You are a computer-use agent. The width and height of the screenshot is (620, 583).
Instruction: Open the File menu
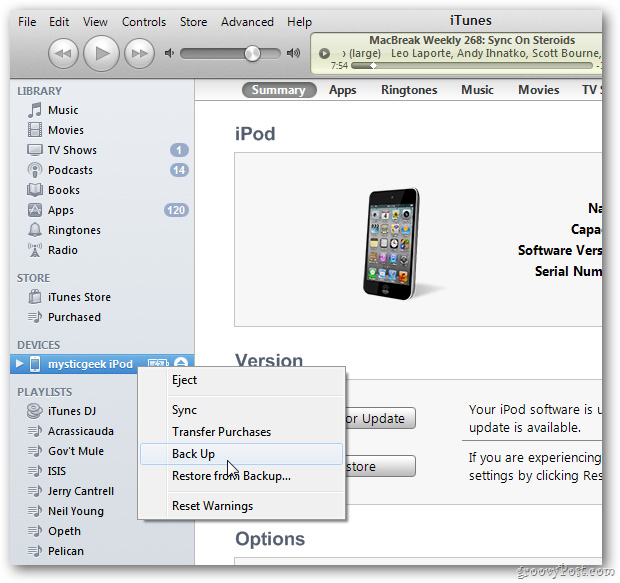tap(27, 22)
